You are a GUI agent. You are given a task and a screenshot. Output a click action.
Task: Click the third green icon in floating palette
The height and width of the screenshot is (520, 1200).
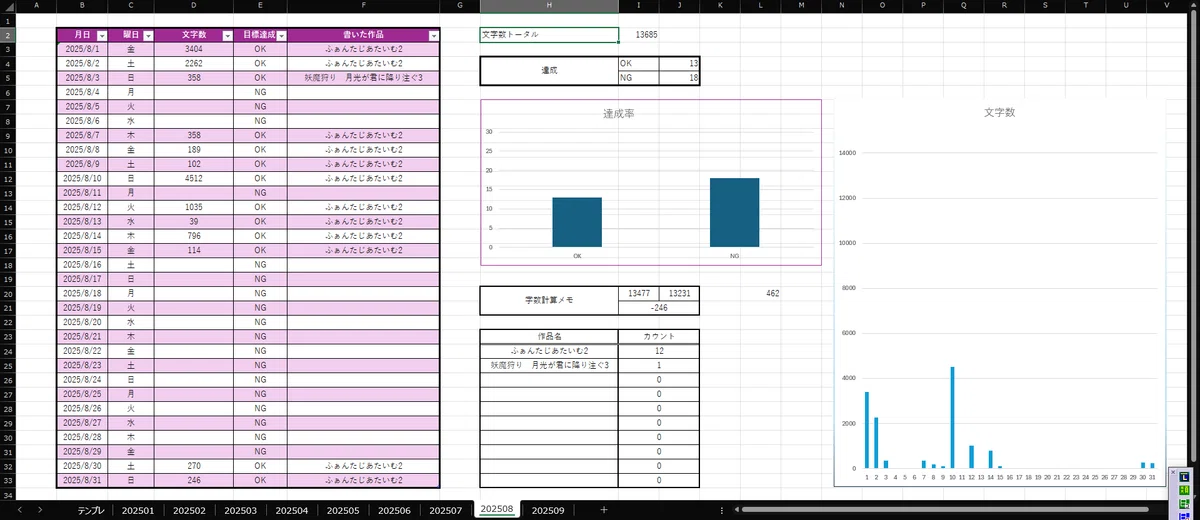(x=1184, y=504)
